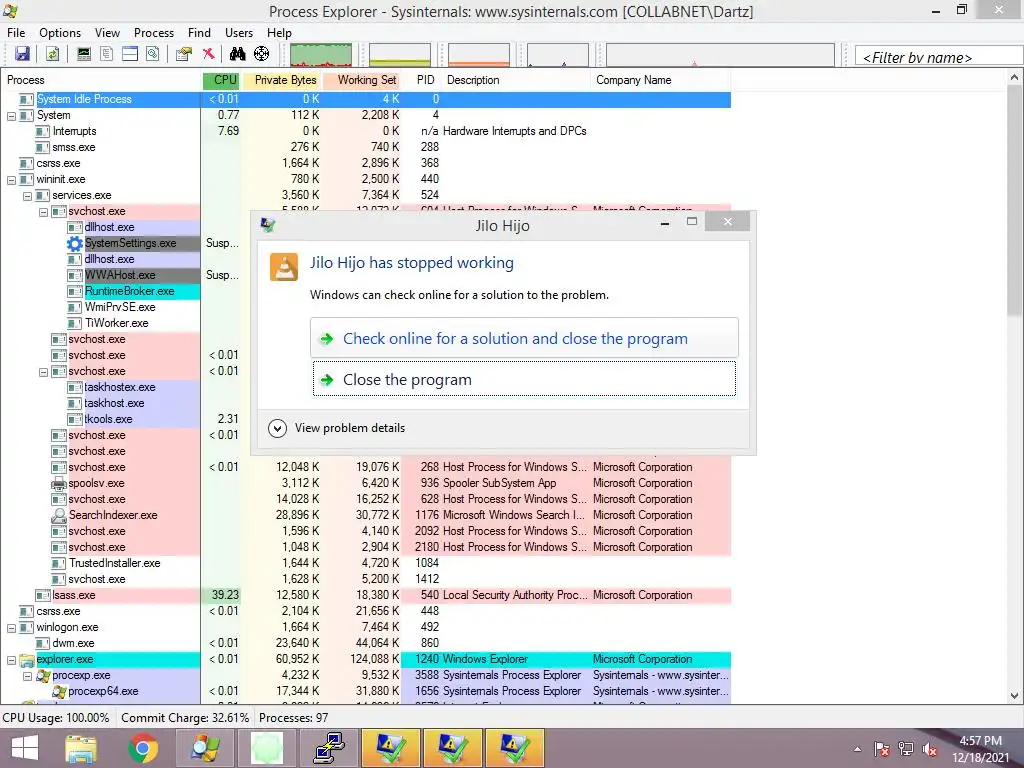1024x768 pixels.
Task: Collapse the System process tree node
Action: click(11, 116)
